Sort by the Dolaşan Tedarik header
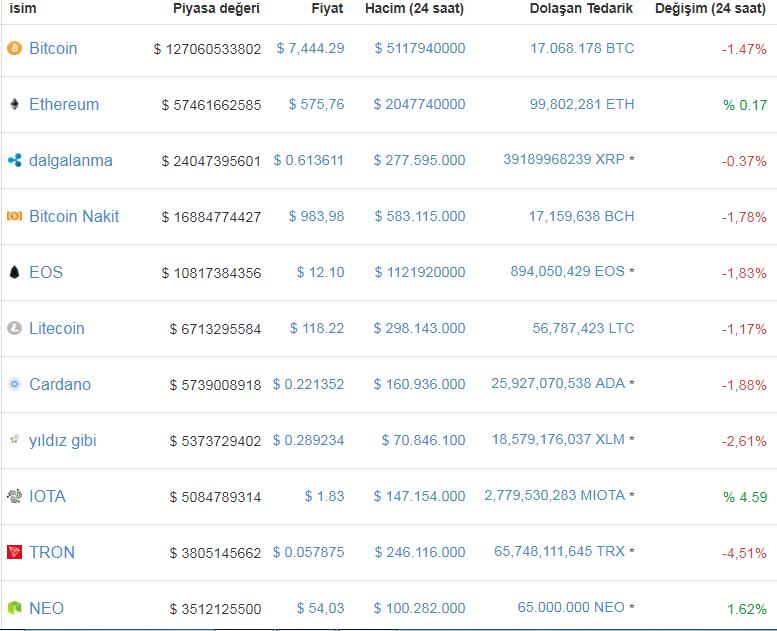This screenshot has height=631, width=777. coord(581,9)
